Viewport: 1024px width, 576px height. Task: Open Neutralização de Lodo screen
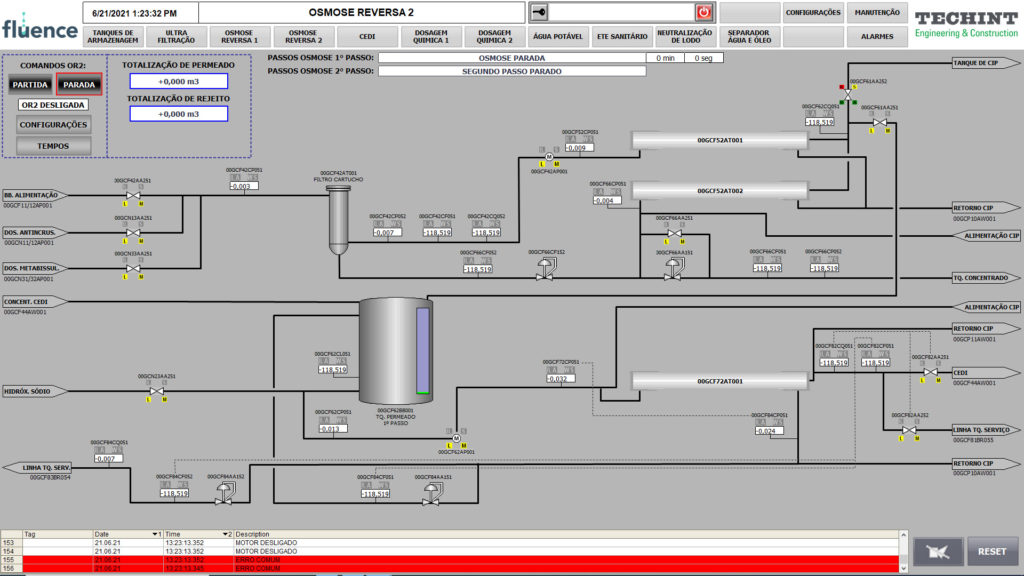click(685, 37)
